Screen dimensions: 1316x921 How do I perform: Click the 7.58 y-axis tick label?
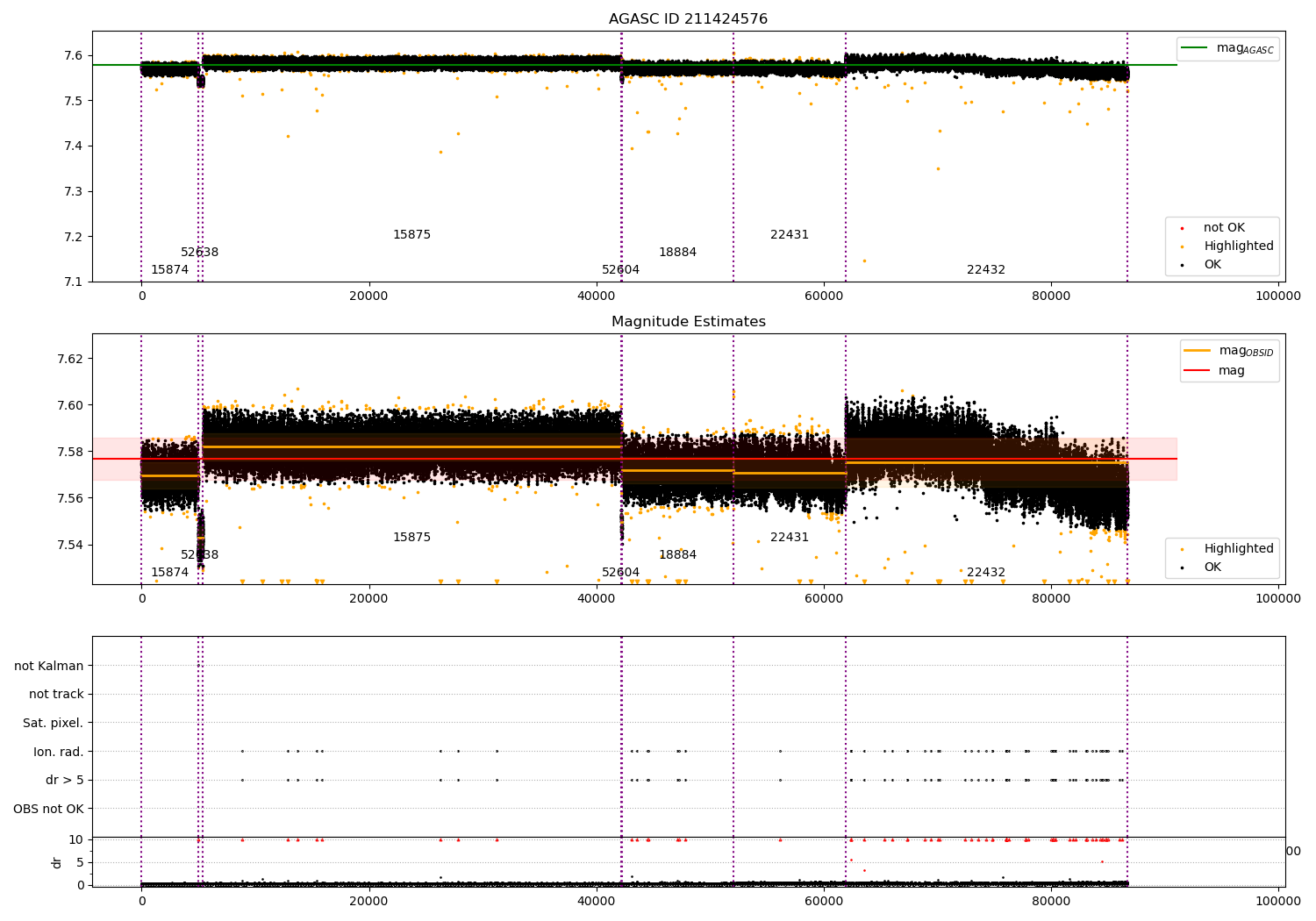pyautogui.click(x=70, y=452)
